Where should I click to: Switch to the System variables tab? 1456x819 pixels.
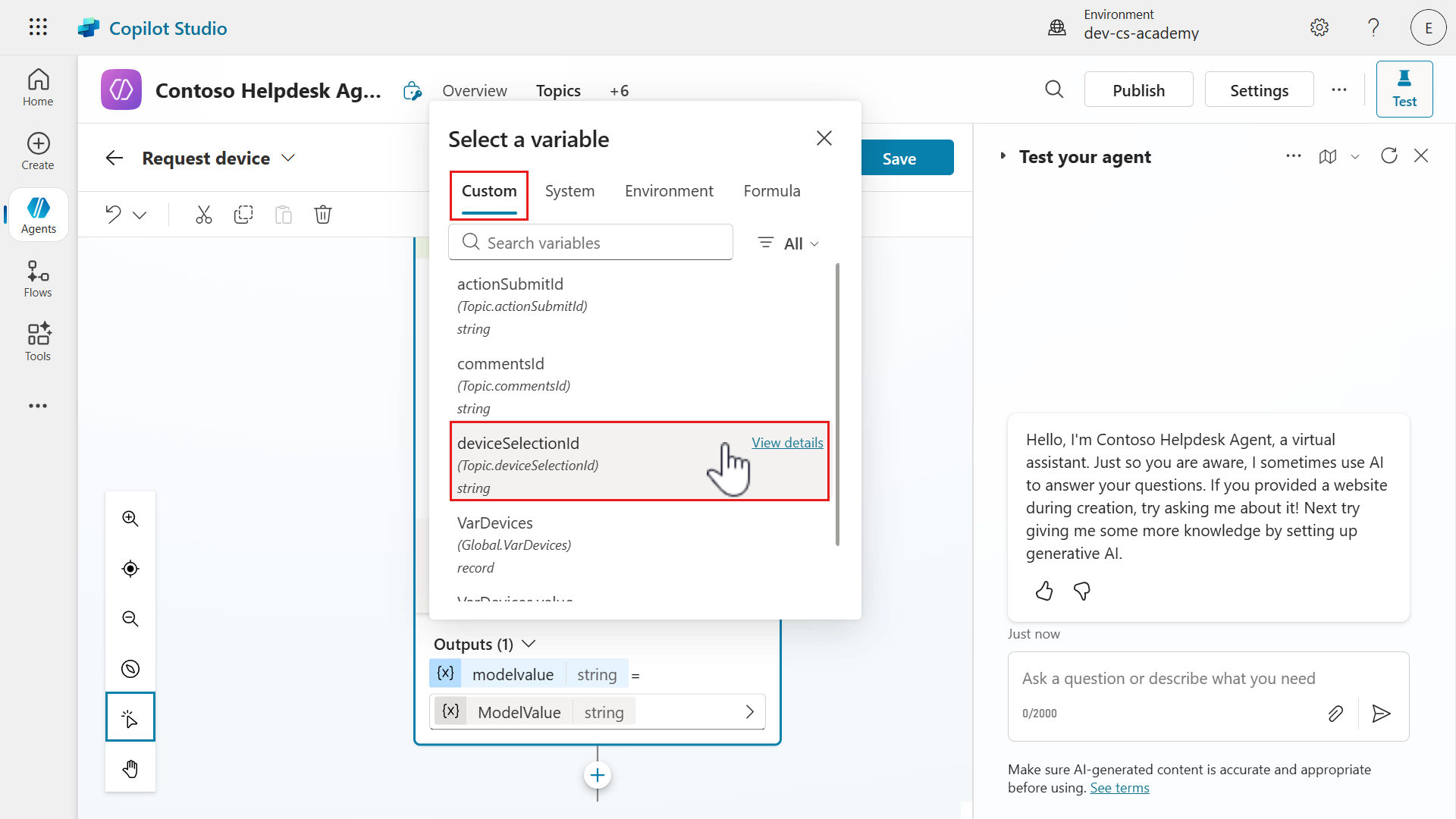570,191
